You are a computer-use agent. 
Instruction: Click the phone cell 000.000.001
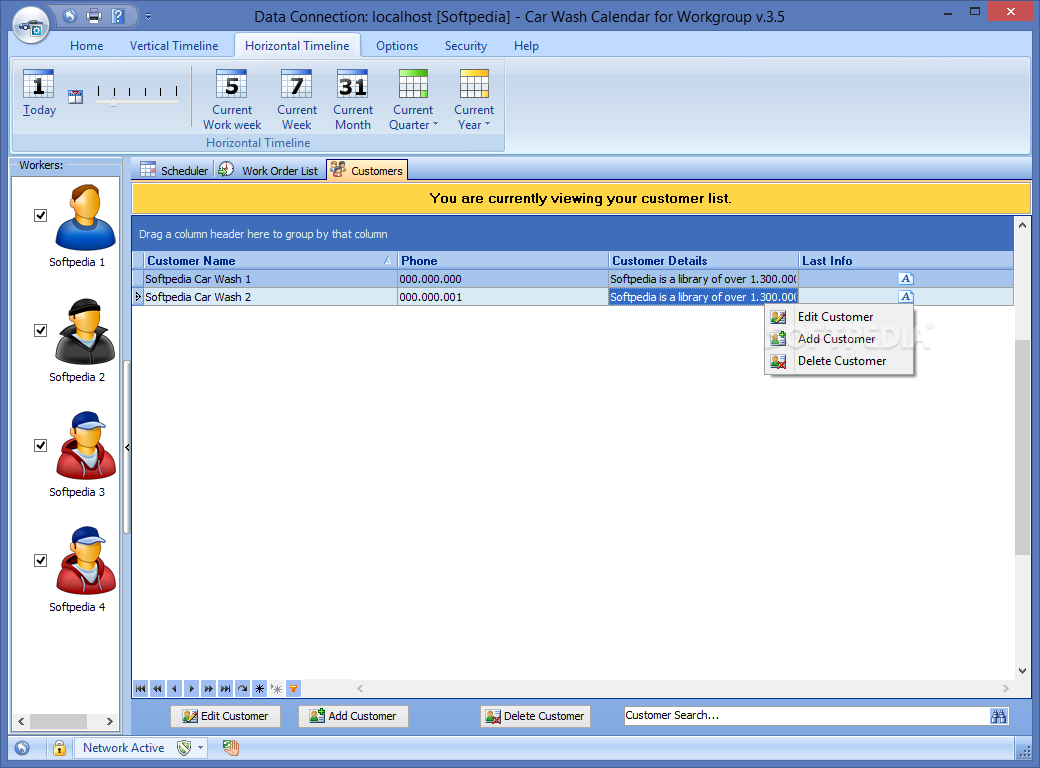[x=503, y=297]
